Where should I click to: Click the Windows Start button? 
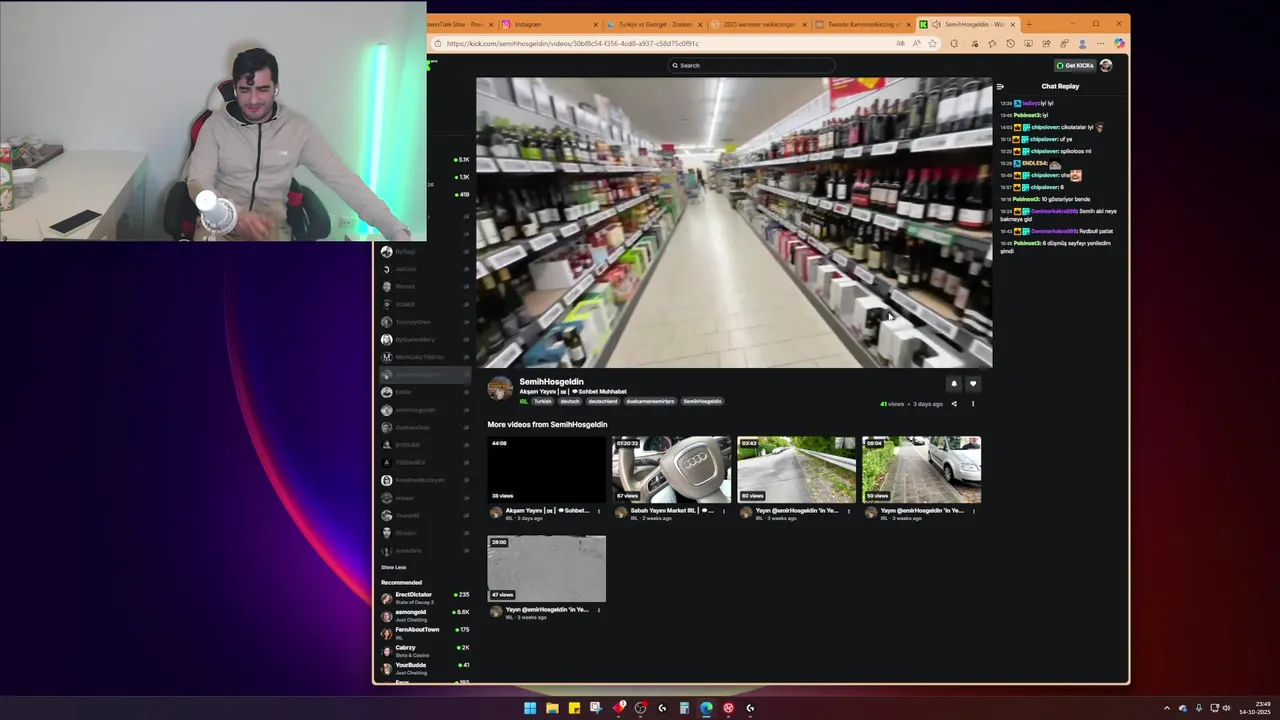pos(530,708)
